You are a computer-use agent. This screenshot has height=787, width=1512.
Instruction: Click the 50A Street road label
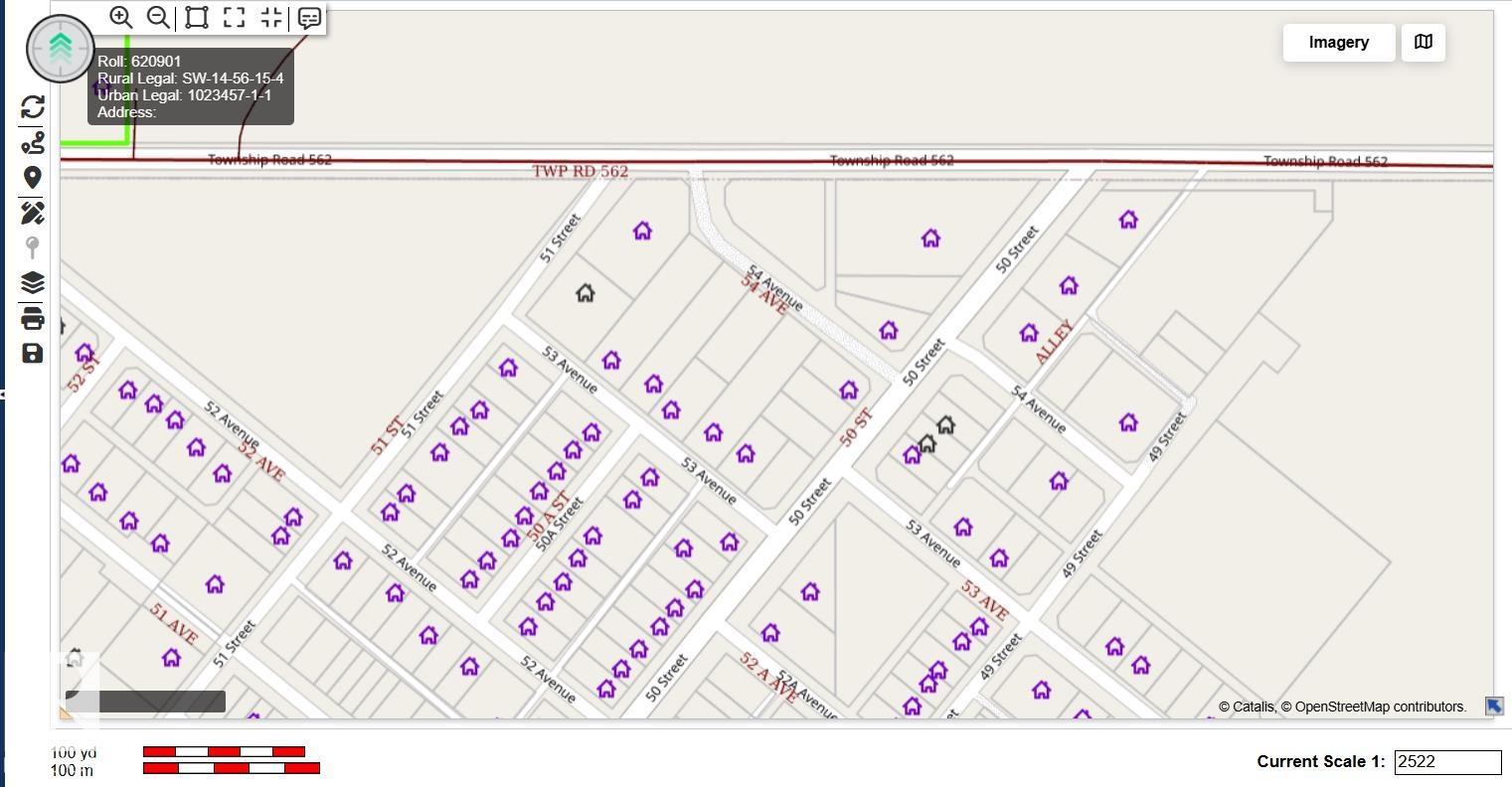click(559, 525)
